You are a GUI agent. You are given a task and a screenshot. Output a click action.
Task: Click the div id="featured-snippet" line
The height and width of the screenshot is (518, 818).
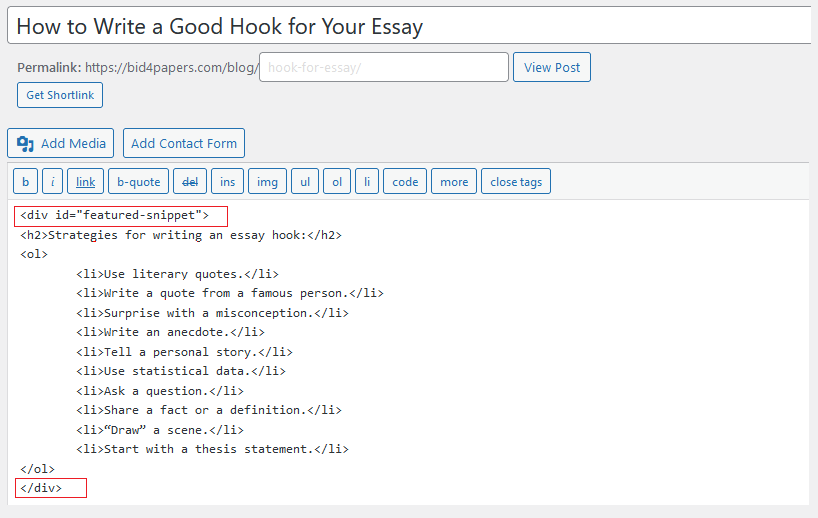pyautogui.click(x=114, y=215)
